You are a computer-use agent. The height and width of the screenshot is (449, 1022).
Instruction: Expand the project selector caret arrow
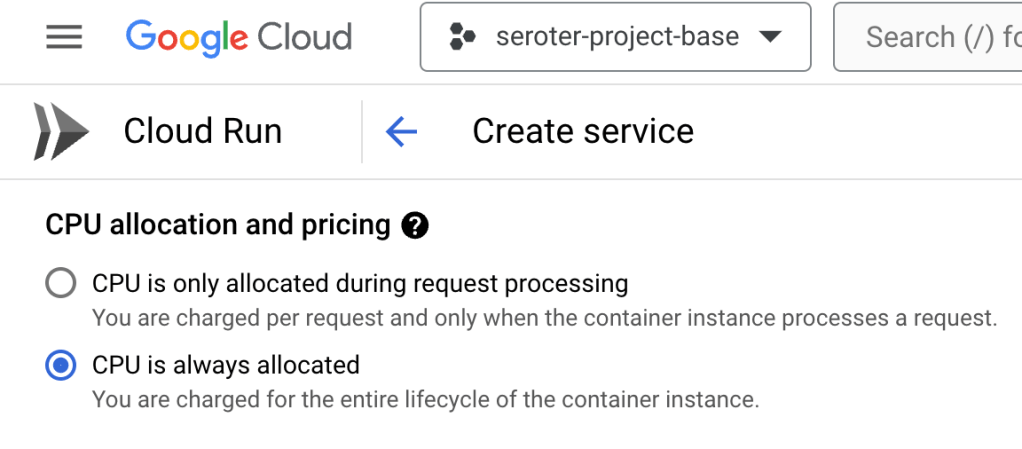click(769, 38)
